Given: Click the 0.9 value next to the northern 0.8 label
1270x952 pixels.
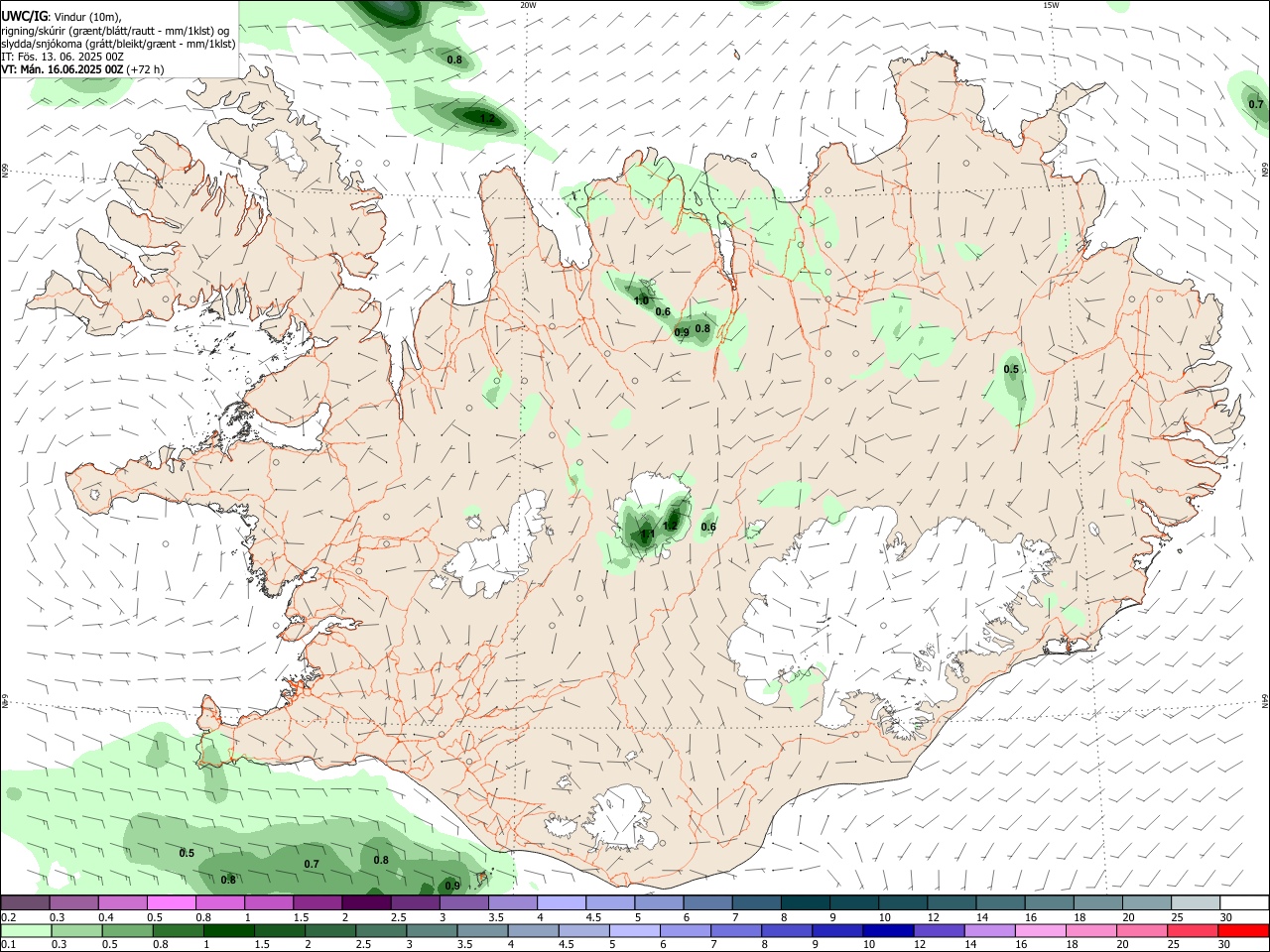Looking at the screenshot, I should coord(682,333).
